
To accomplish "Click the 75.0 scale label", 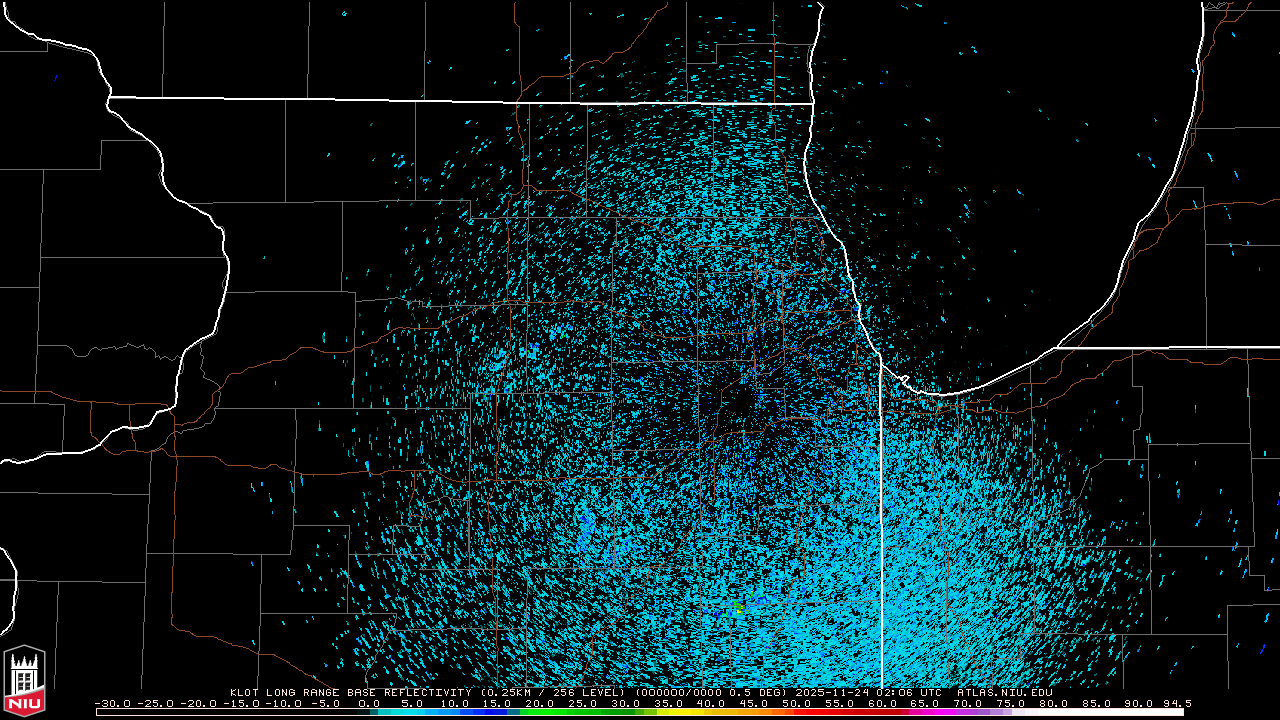I will [1011, 703].
